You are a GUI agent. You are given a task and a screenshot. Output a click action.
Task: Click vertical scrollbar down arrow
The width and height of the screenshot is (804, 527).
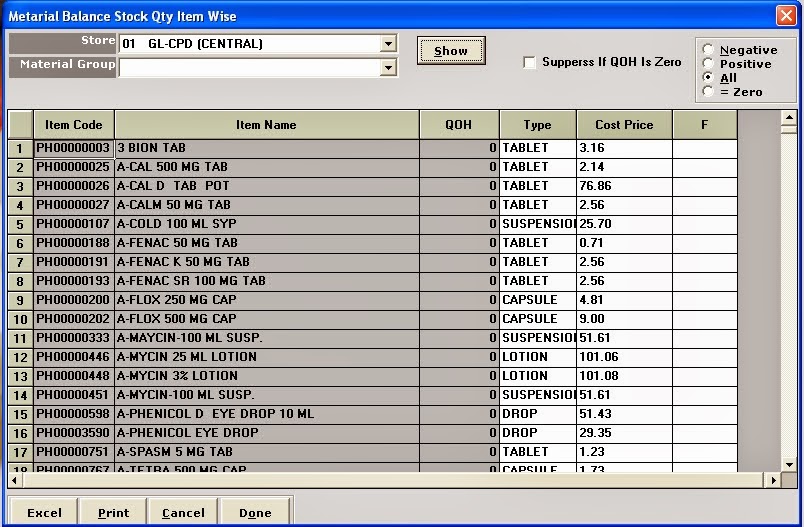pyautogui.click(x=789, y=464)
